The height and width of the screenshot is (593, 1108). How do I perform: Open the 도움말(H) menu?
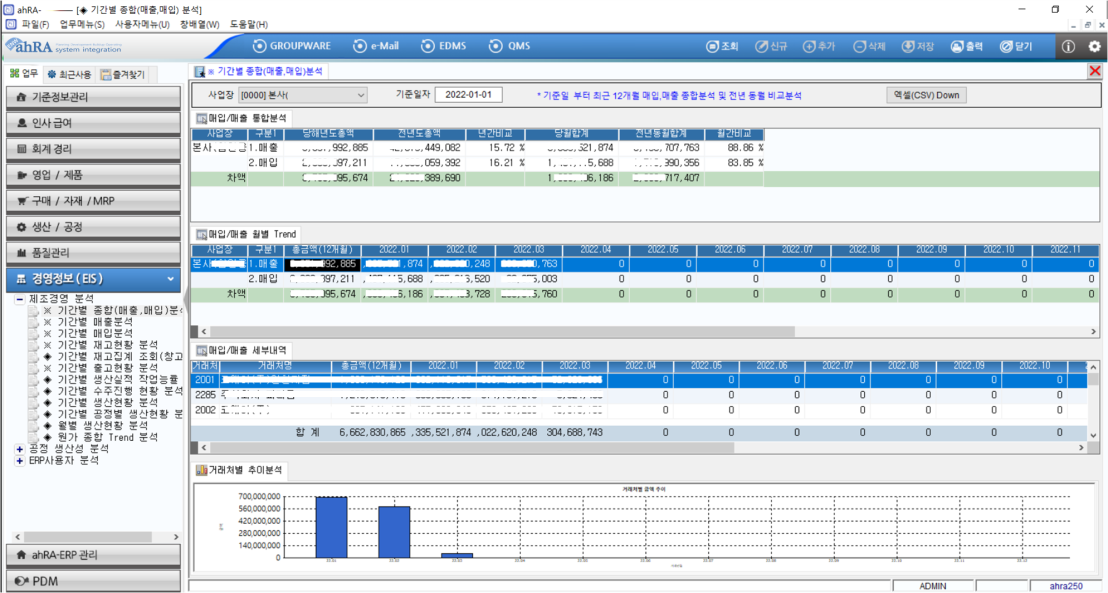pos(249,24)
